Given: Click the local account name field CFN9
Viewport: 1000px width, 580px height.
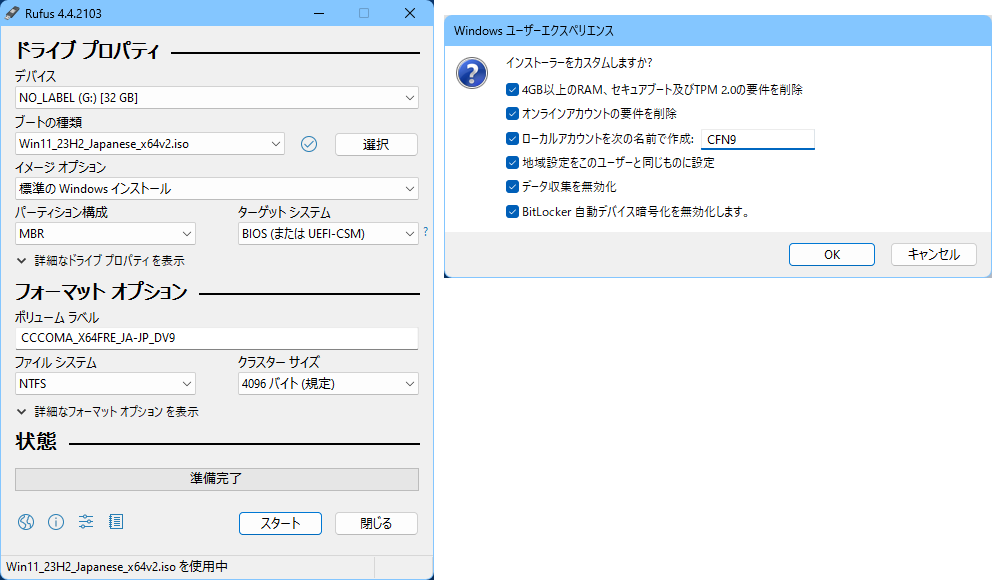Looking at the screenshot, I should [757, 139].
